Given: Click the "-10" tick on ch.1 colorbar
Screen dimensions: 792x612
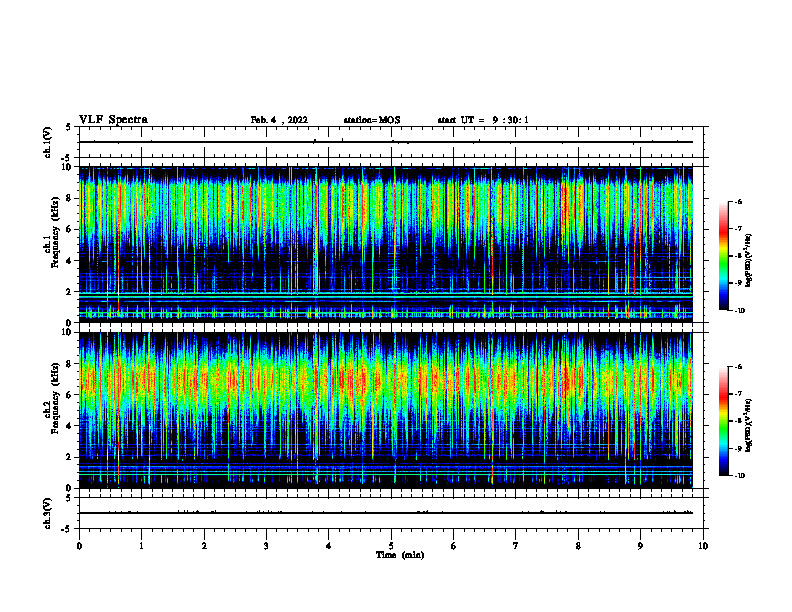Looking at the screenshot, I should (x=739, y=311).
